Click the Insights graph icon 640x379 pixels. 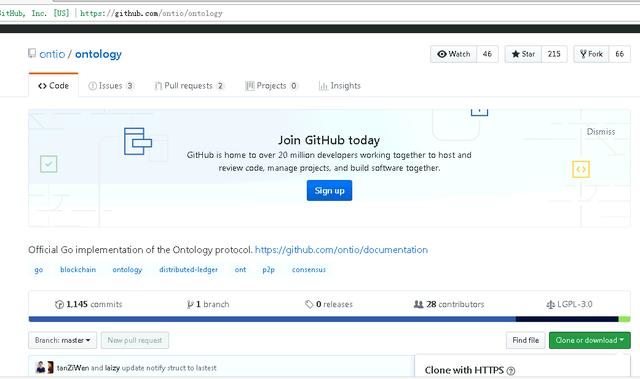[323, 86]
